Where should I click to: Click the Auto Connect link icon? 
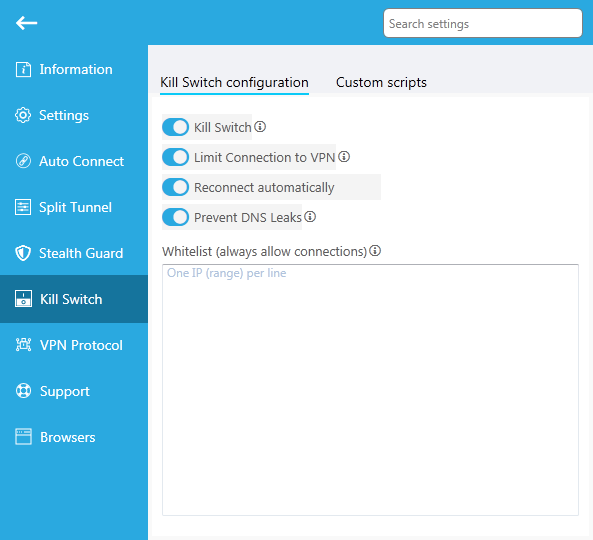tap(23, 161)
